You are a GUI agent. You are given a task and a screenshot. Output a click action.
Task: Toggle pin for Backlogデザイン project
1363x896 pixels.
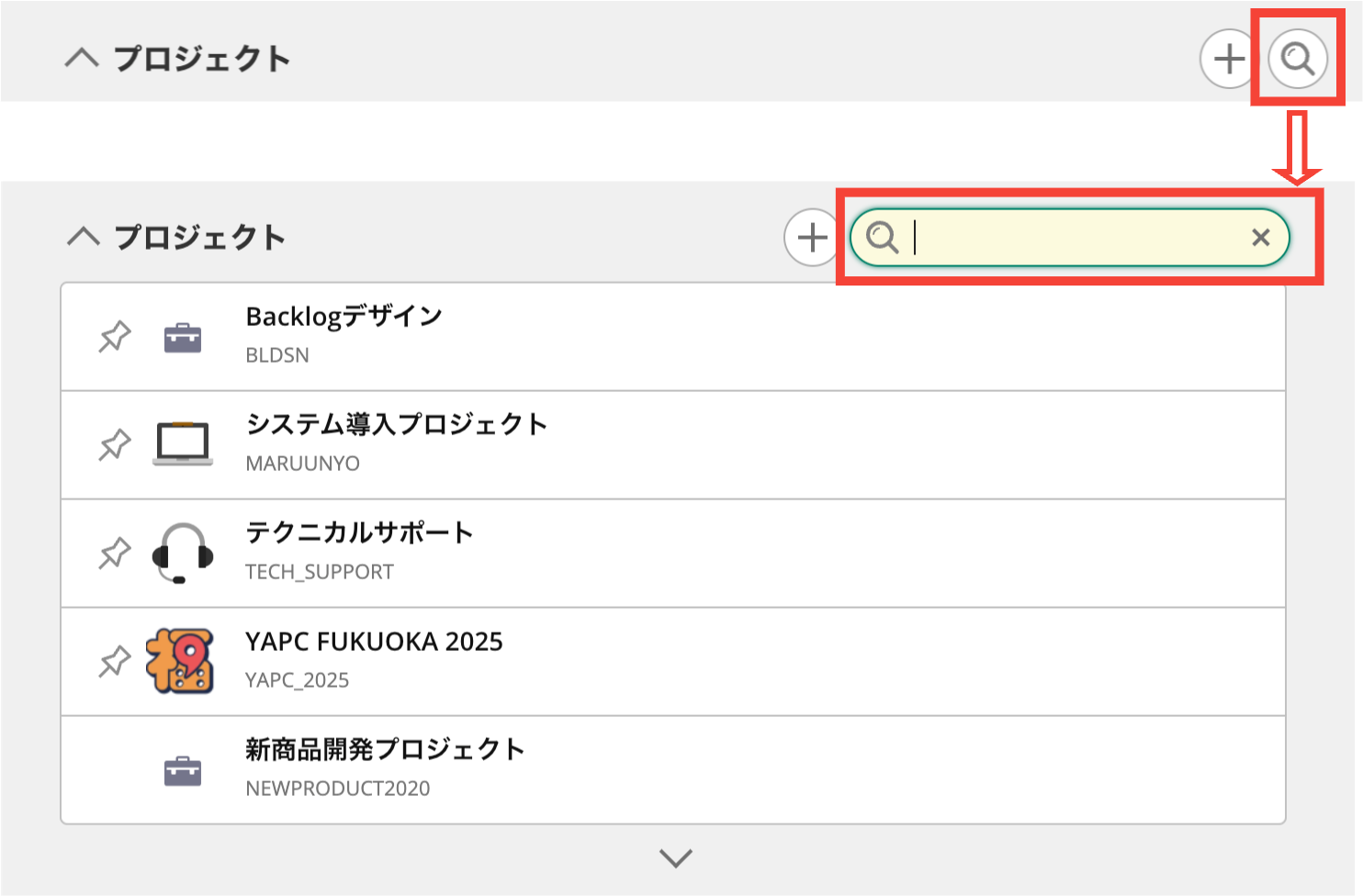[x=115, y=337]
